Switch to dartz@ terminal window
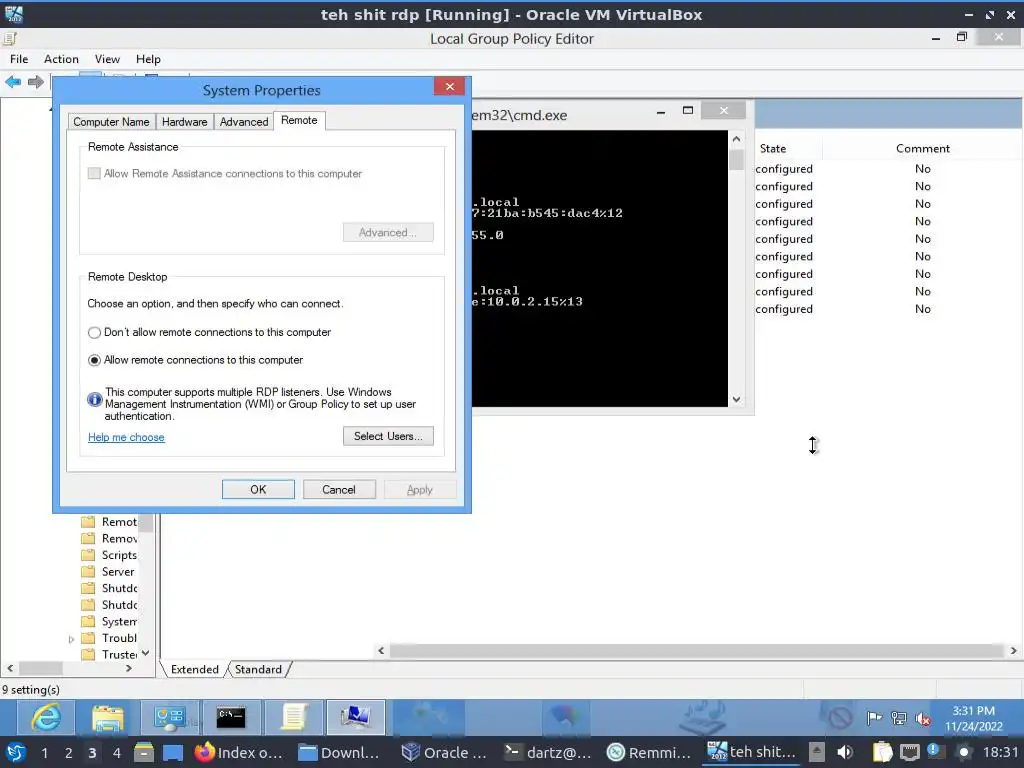1024x768 pixels. point(547,753)
